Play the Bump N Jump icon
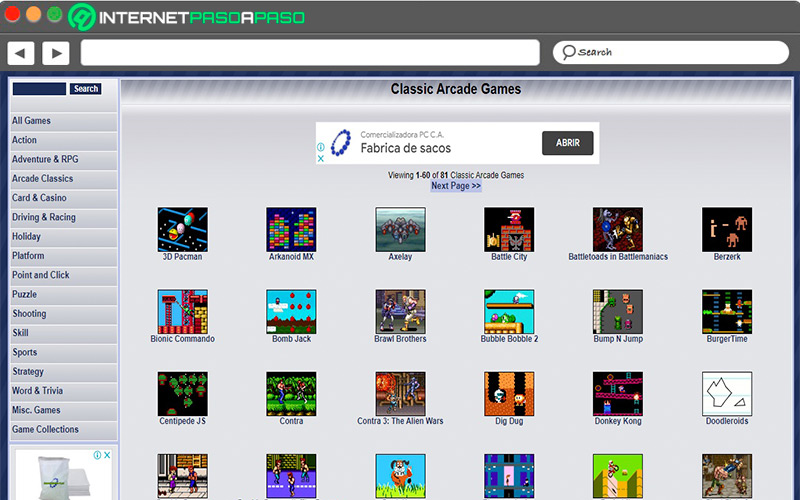Viewport: 800px width, 500px height. [x=618, y=312]
